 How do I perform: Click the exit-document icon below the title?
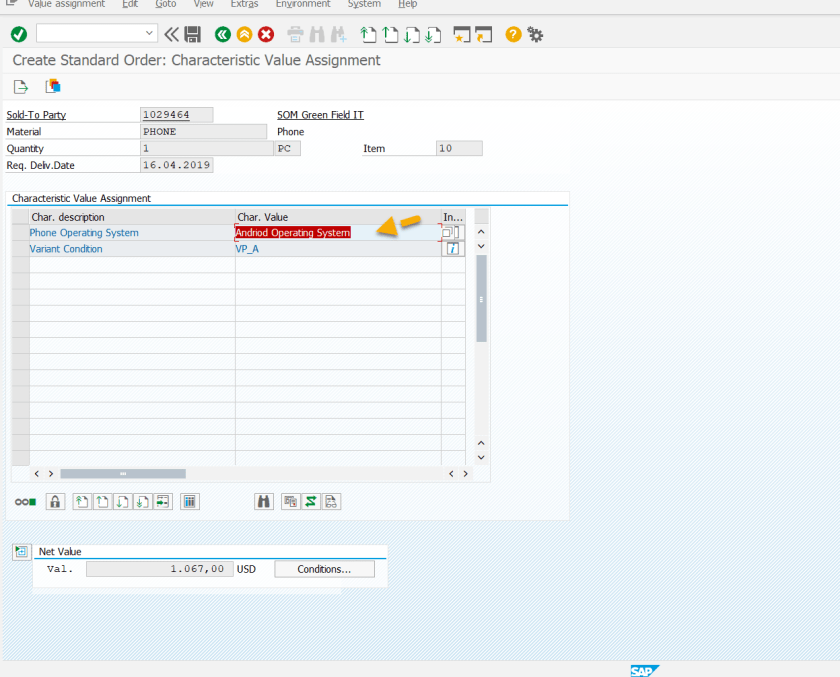coord(21,87)
